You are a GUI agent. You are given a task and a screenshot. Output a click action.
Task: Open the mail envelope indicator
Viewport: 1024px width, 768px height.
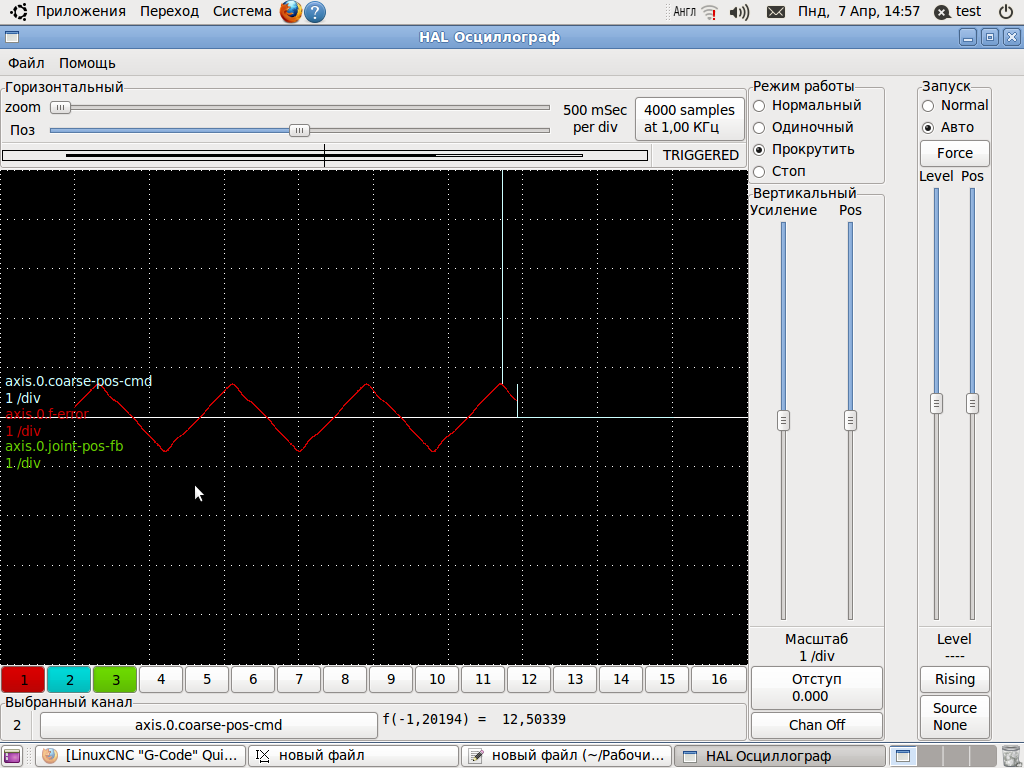click(776, 12)
